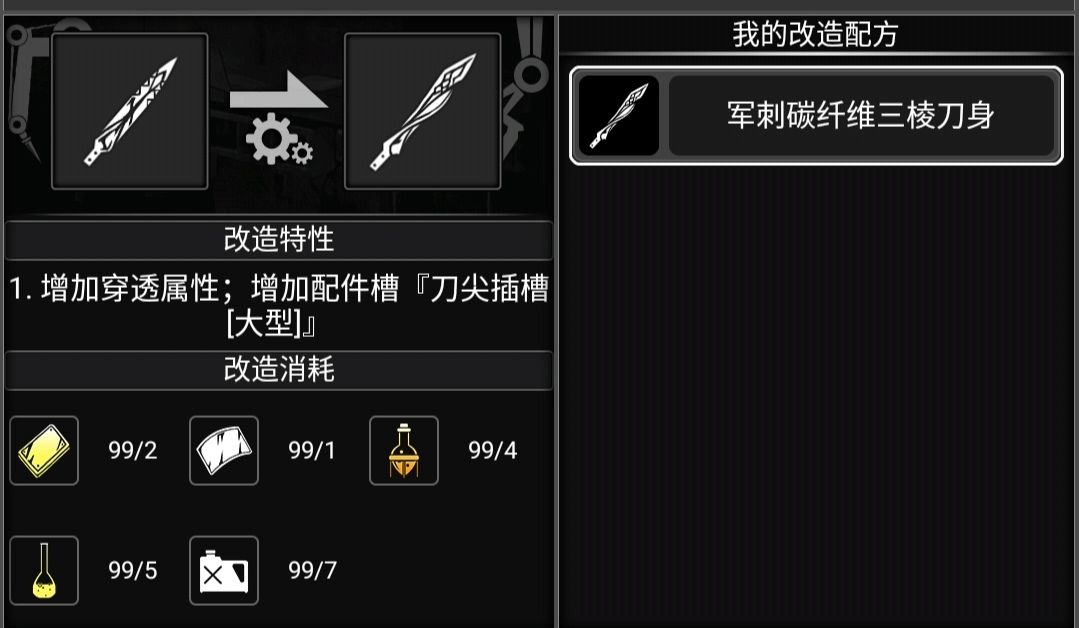The image size is (1079, 628).
Task: Tap the white cloth sheet material icon
Action: pos(224,451)
